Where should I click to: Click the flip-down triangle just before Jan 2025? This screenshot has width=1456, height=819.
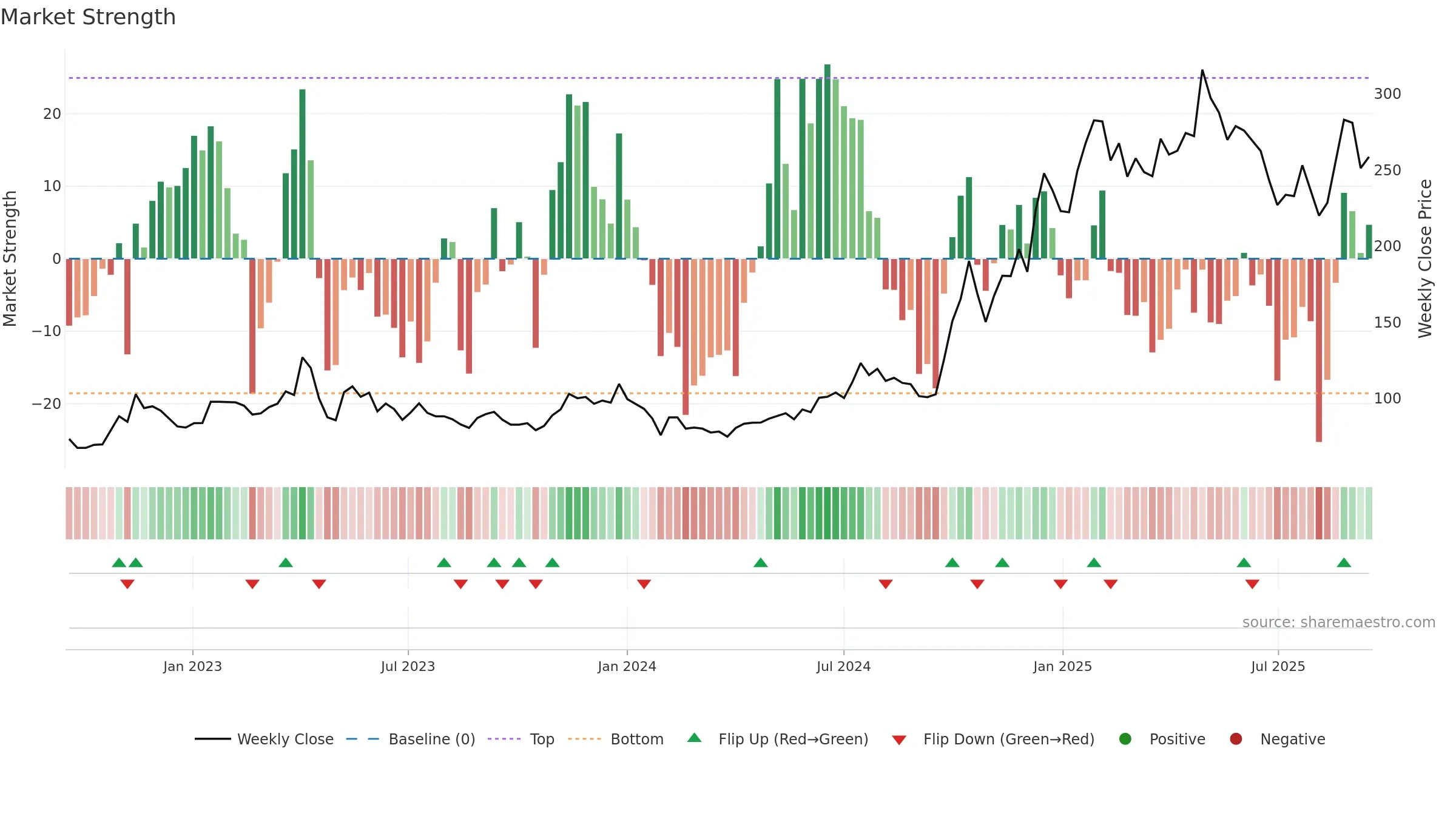tap(1060, 584)
